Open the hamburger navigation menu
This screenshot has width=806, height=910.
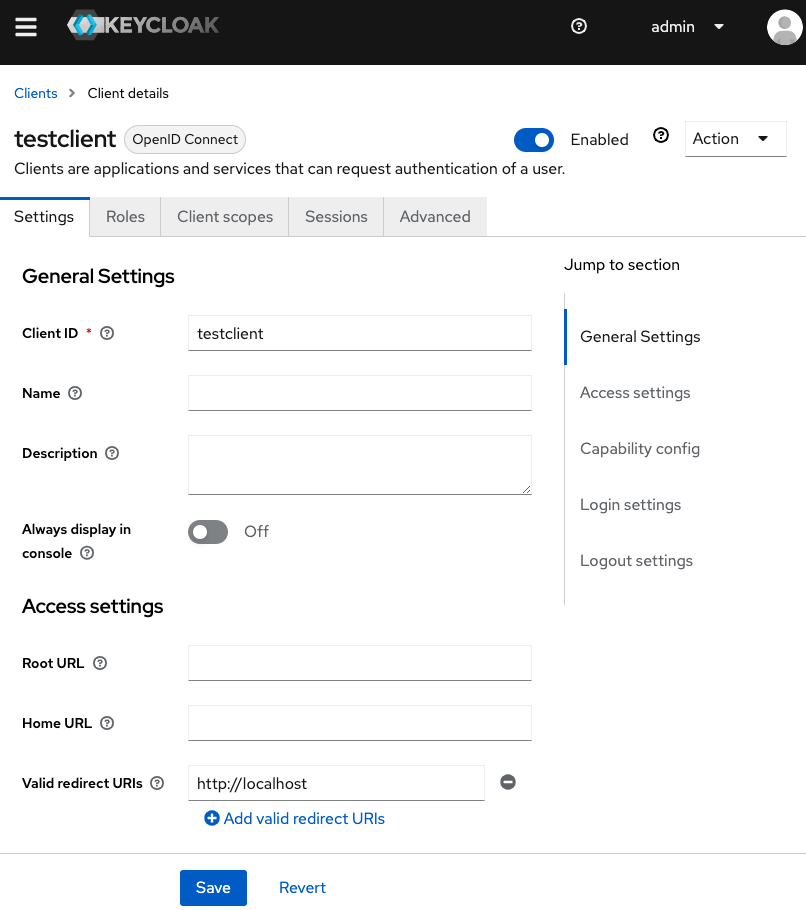point(26,27)
